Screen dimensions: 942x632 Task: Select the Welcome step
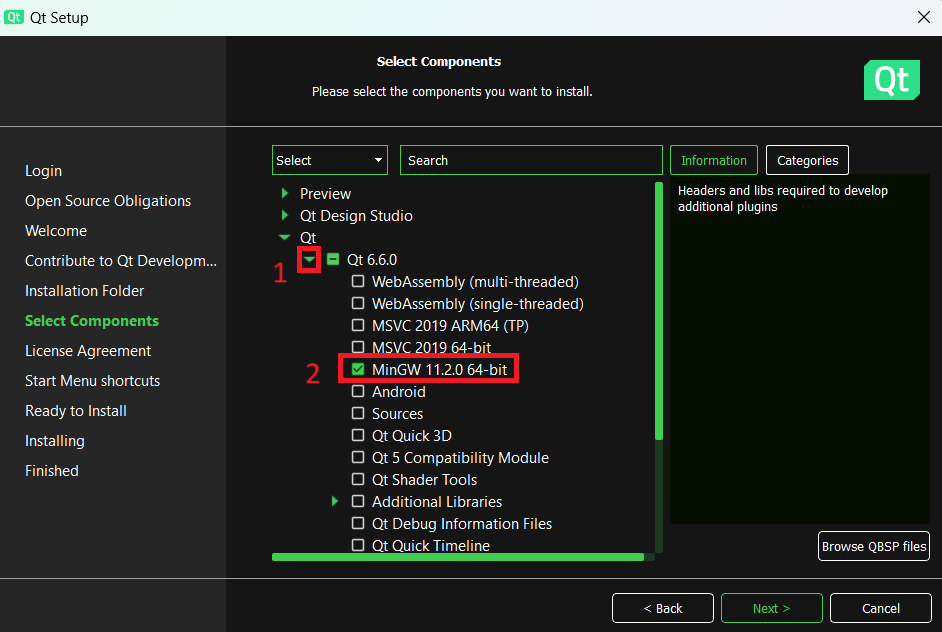(x=56, y=231)
